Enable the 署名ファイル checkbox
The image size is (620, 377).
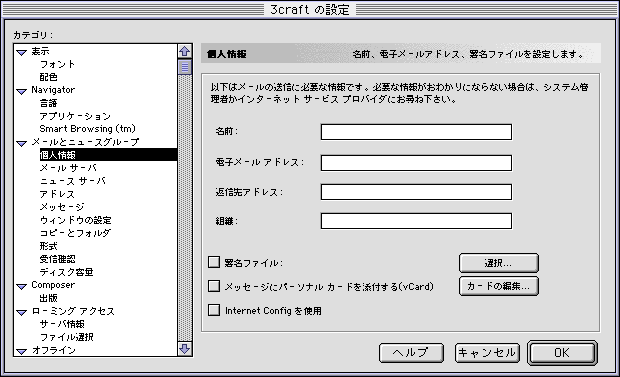click(x=214, y=262)
